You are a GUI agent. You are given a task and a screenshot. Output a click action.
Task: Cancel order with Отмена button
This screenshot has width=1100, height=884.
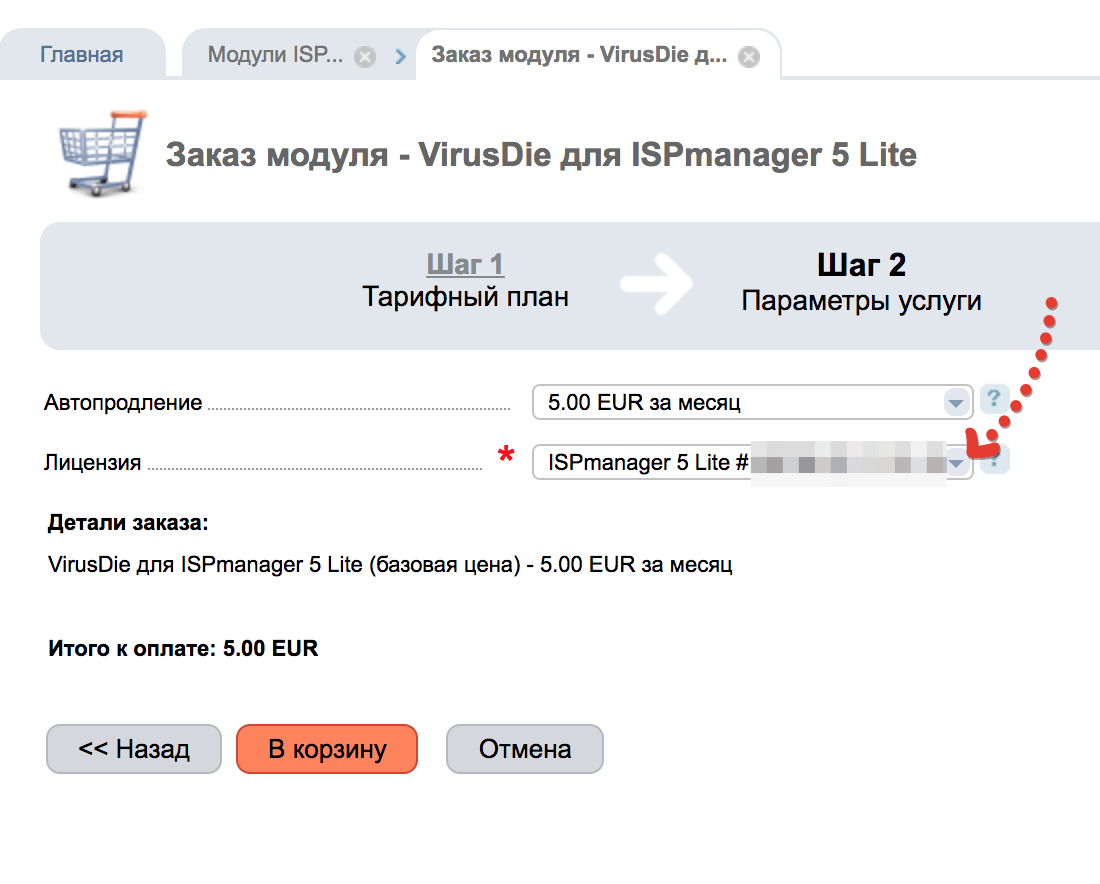524,749
